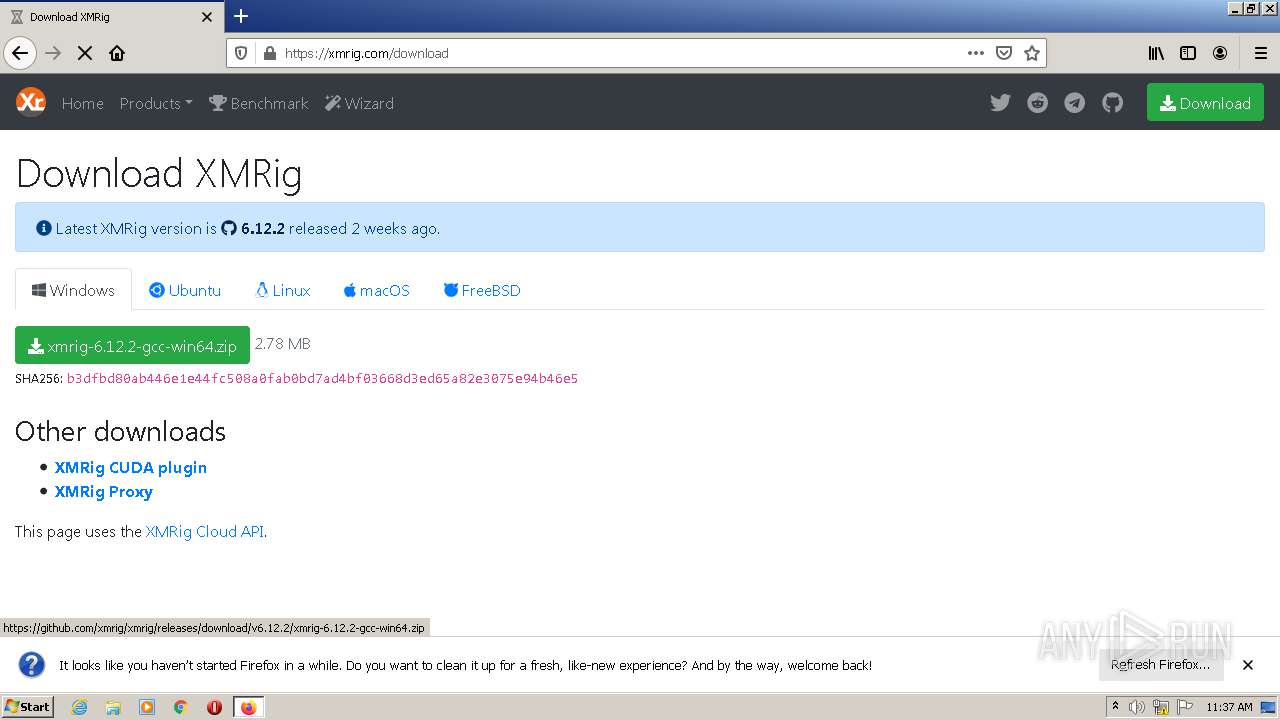Click the SHA256 hash value
Viewport: 1280px width, 720px height.
[x=322, y=378]
